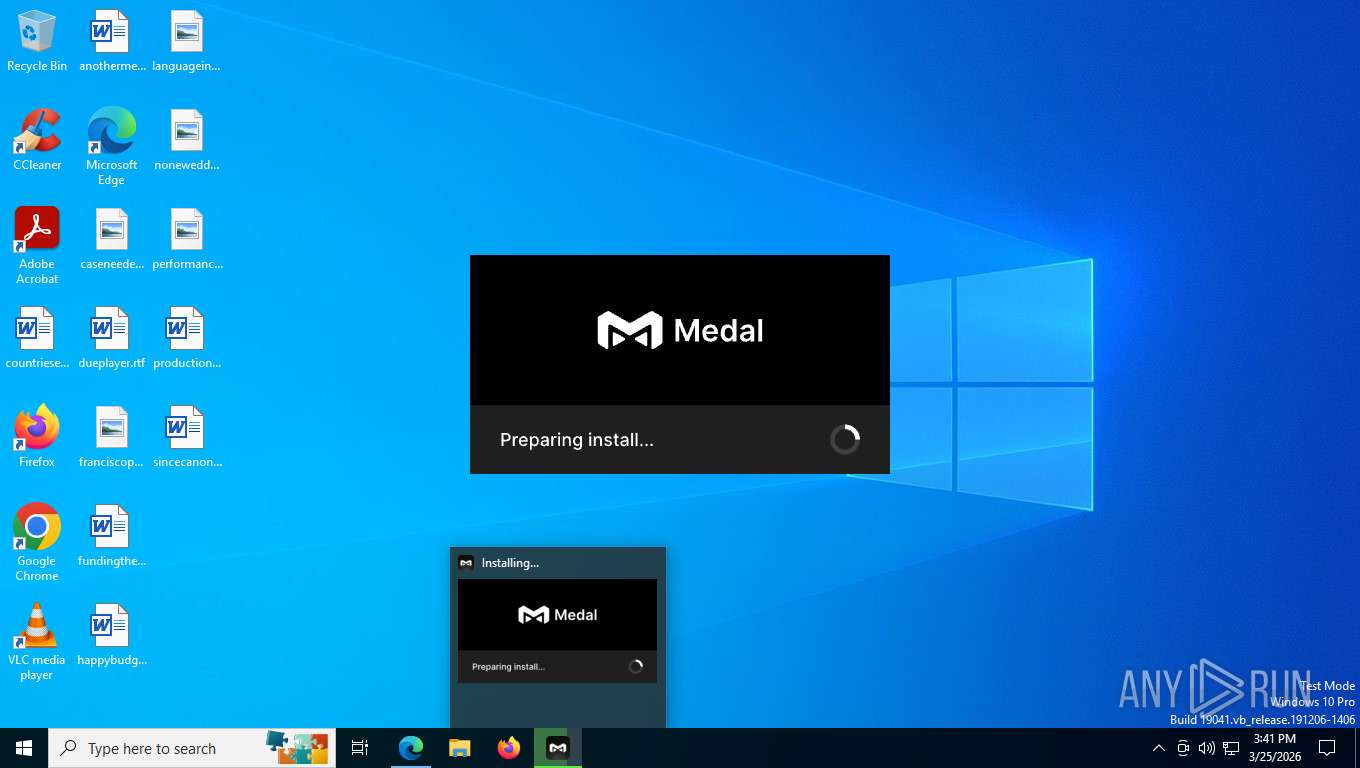Viewport: 1360px width, 768px height.
Task: Open File Explorer from the taskbar
Action: [460, 747]
